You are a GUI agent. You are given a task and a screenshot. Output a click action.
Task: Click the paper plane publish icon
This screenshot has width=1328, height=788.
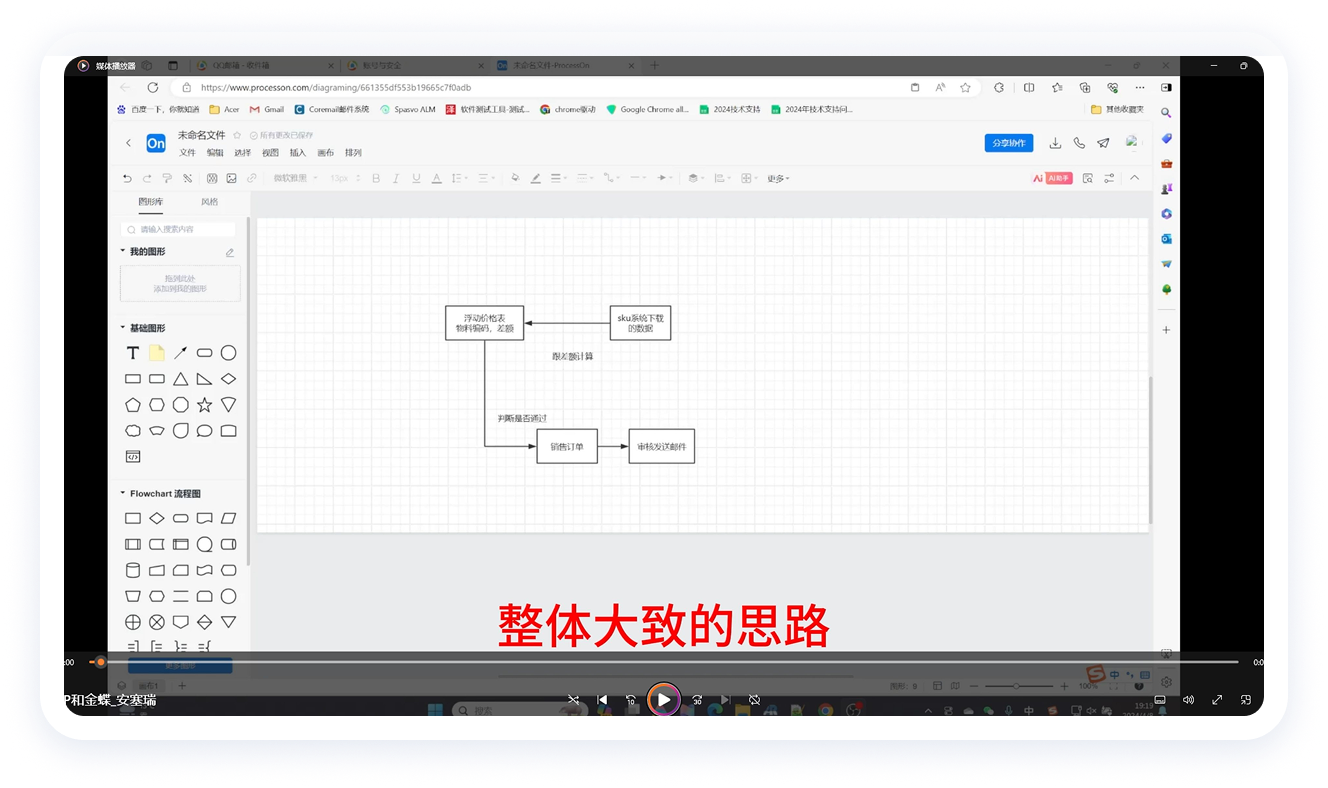1103,143
